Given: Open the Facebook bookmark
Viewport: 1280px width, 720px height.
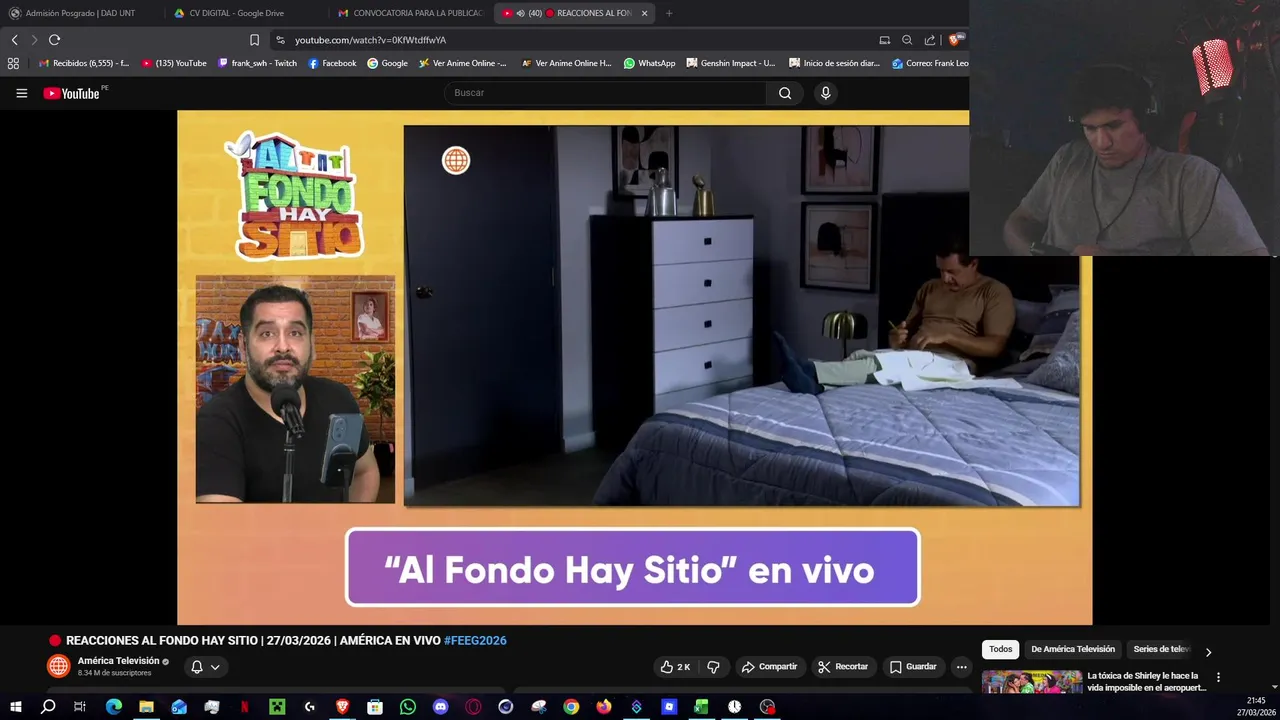Looking at the screenshot, I should pos(332,63).
